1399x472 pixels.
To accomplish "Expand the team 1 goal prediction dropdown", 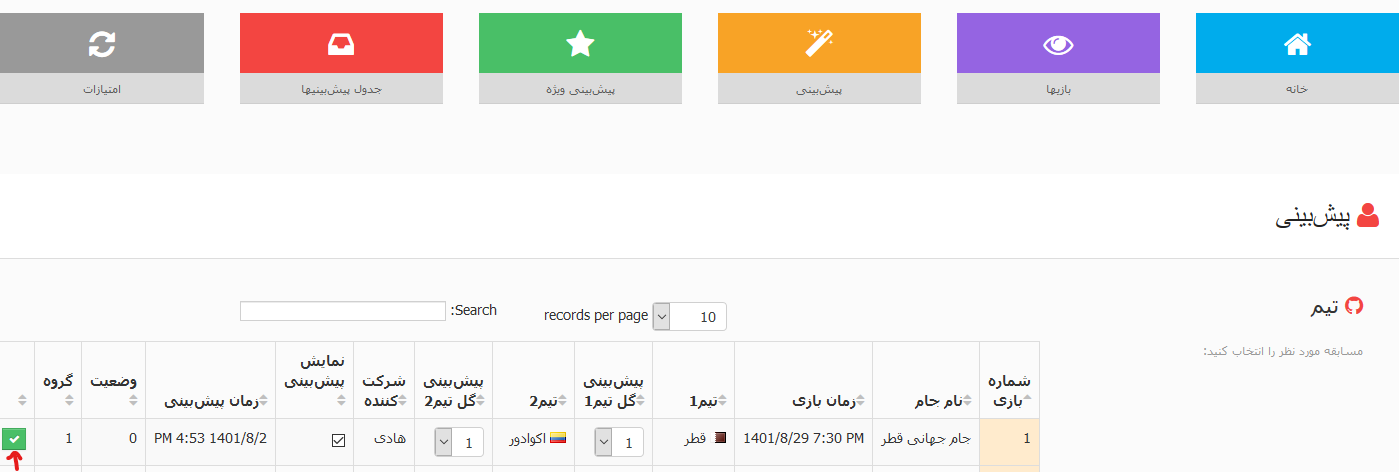I will pyautogui.click(x=619, y=441).
